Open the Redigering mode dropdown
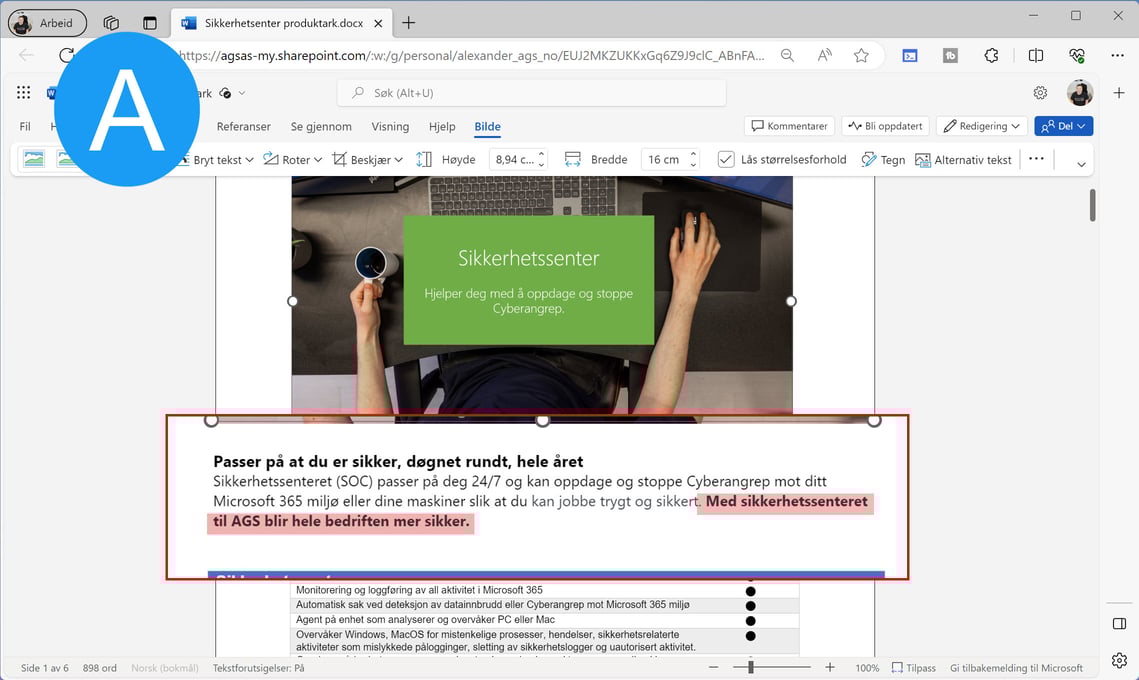1139x680 pixels. point(981,126)
